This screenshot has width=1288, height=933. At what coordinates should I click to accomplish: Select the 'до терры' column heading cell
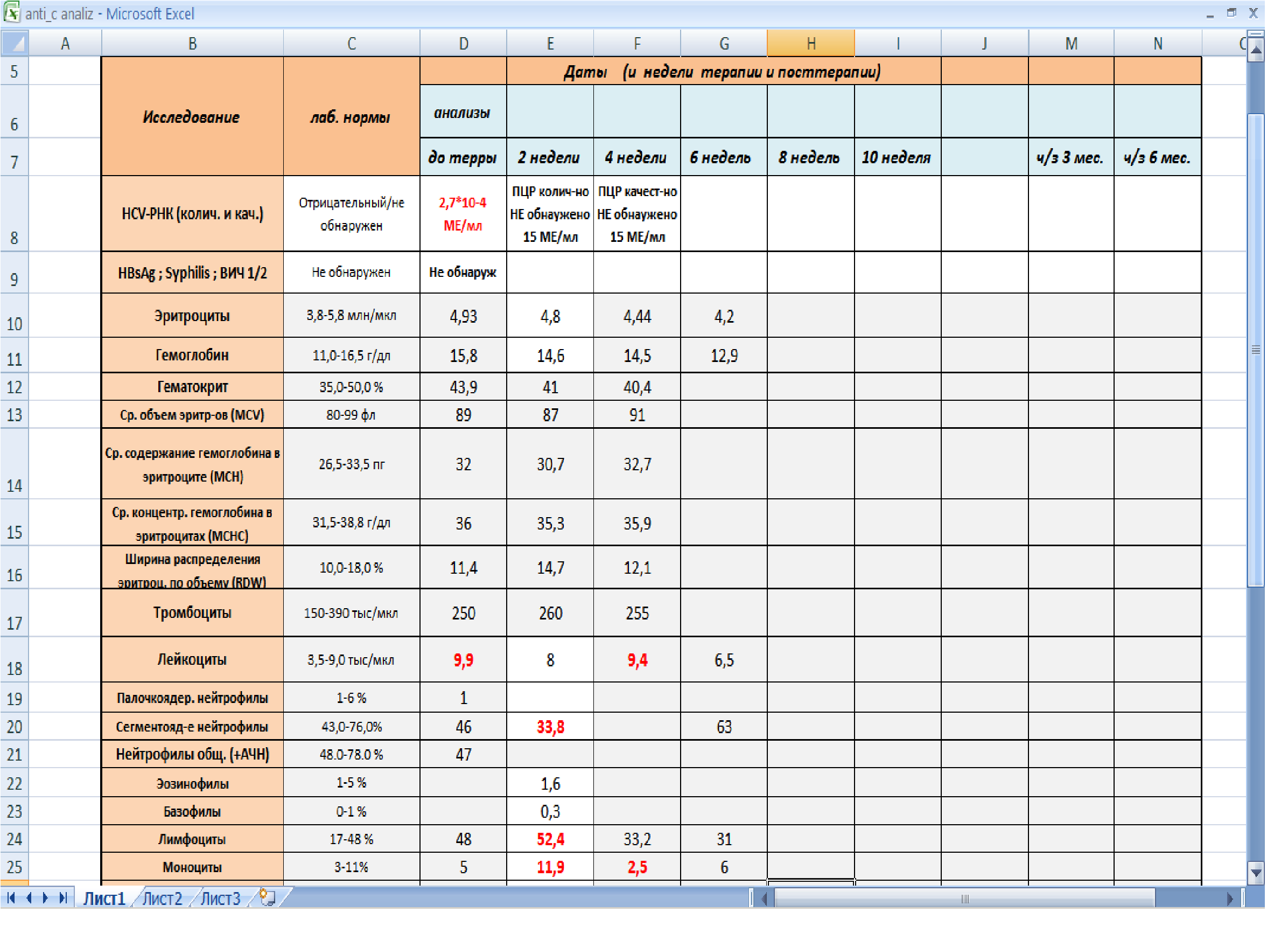click(x=464, y=157)
